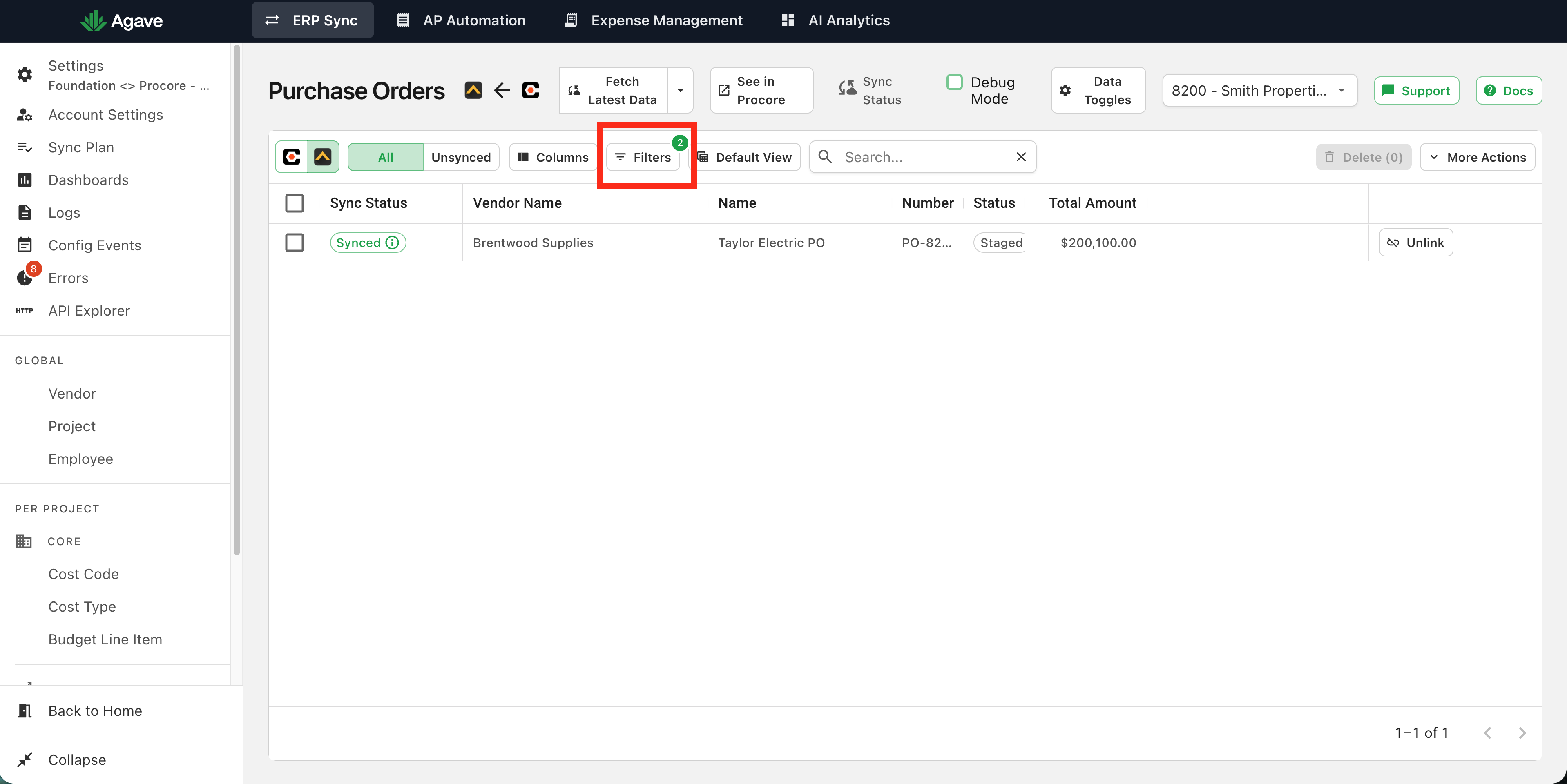Screen dimensions: 1567x784
Task: Click the Unlink button for Taylor Electric PO
Action: 1415,243
